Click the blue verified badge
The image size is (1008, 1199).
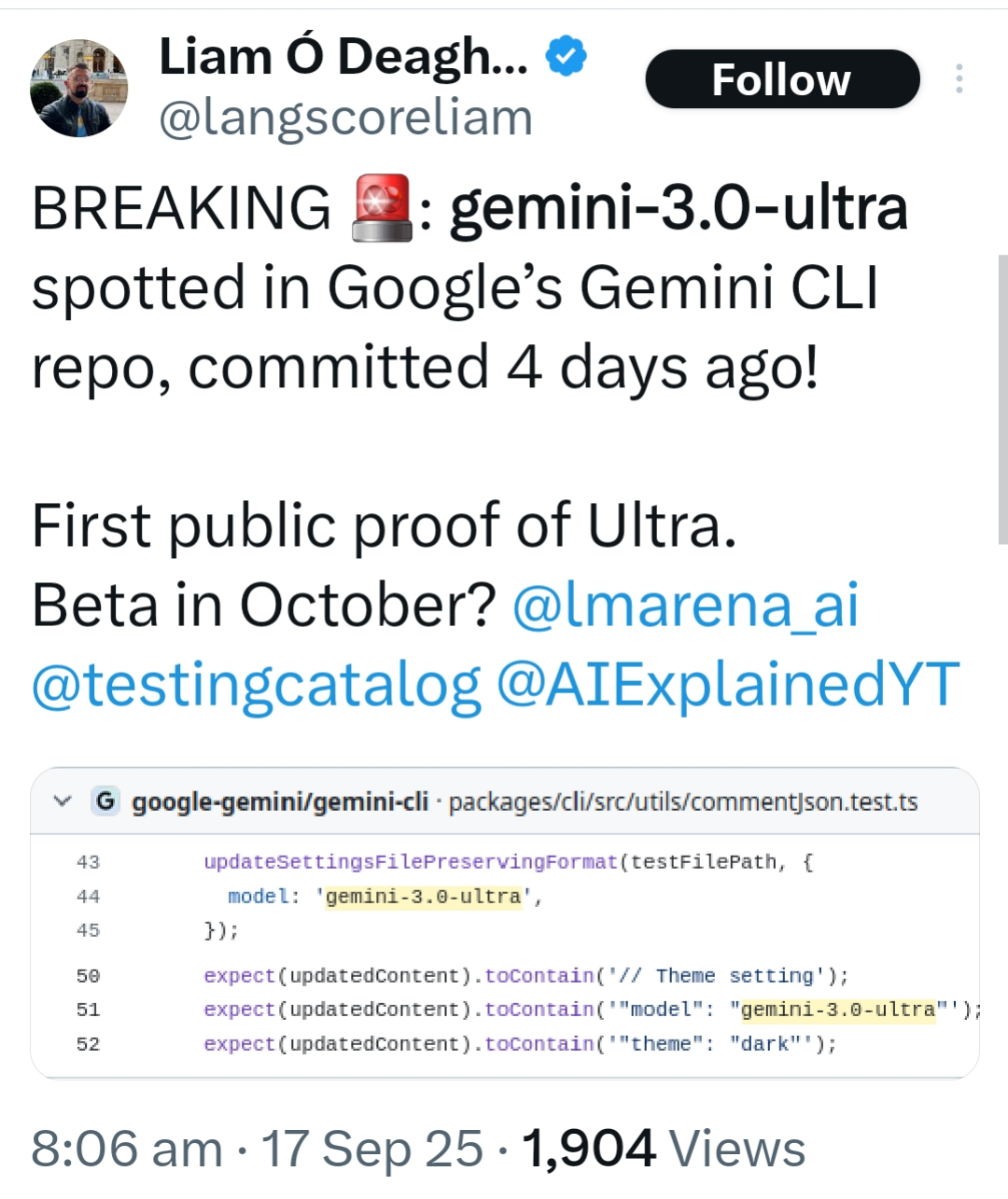tap(566, 57)
